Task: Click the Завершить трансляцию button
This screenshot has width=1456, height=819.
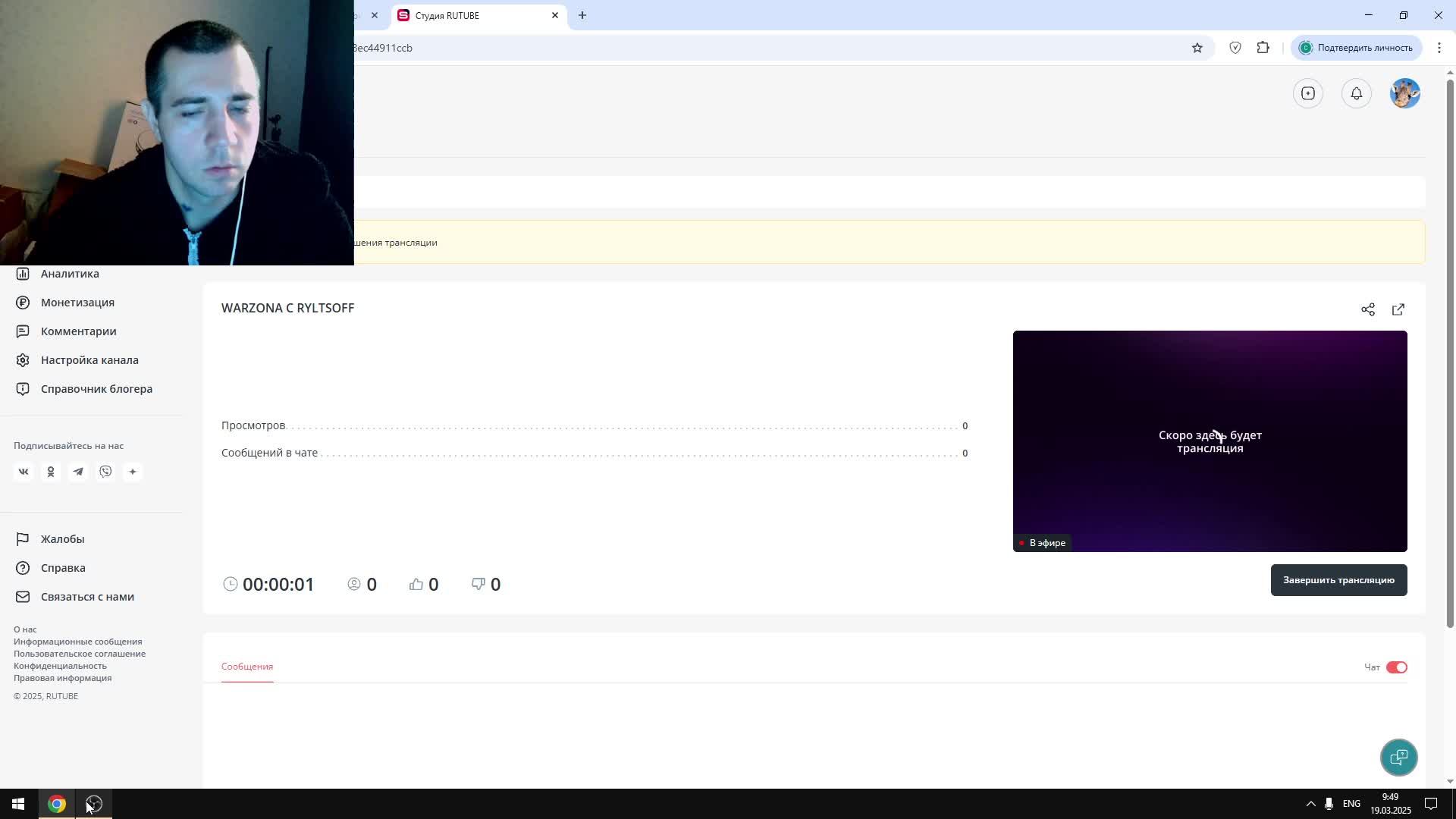Action: (x=1338, y=580)
